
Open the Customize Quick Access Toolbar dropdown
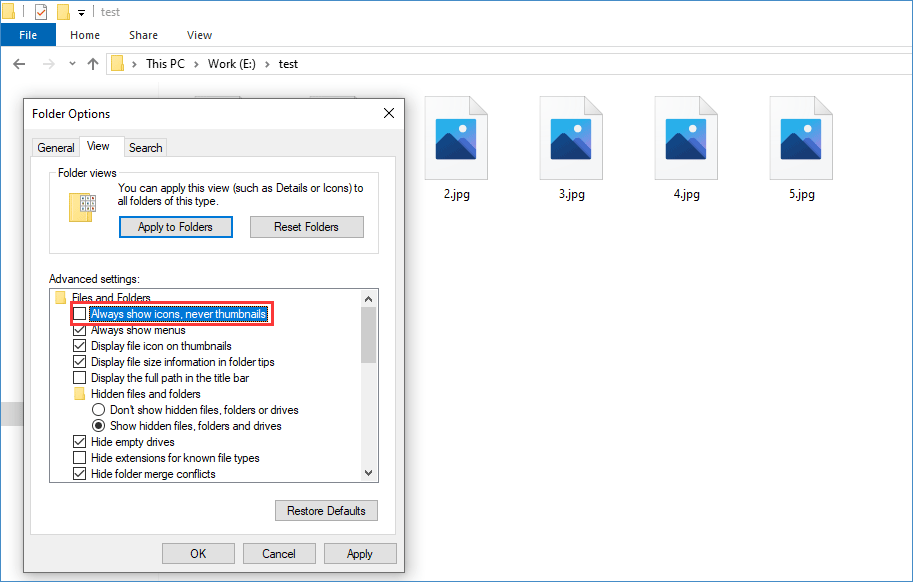point(80,11)
